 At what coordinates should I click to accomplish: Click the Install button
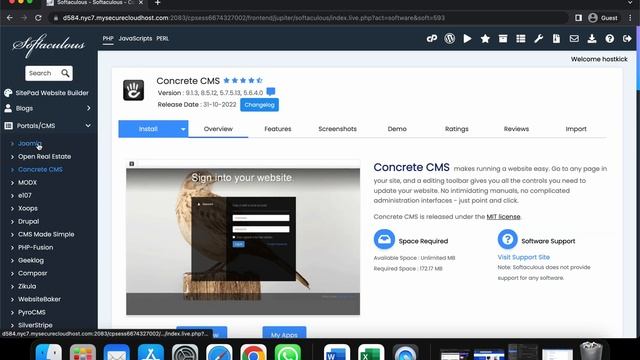(x=148, y=129)
